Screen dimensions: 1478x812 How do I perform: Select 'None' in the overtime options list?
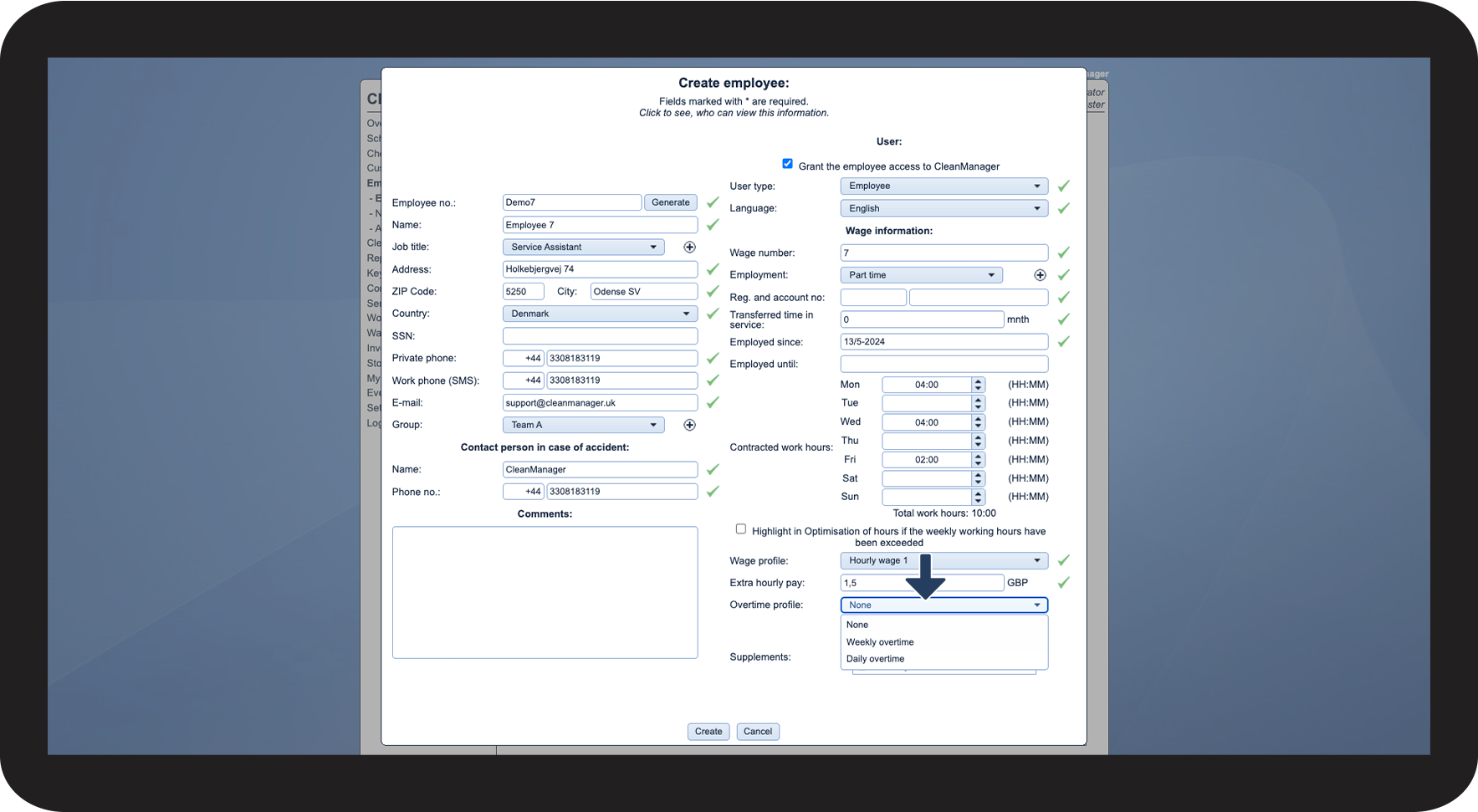point(944,625)
